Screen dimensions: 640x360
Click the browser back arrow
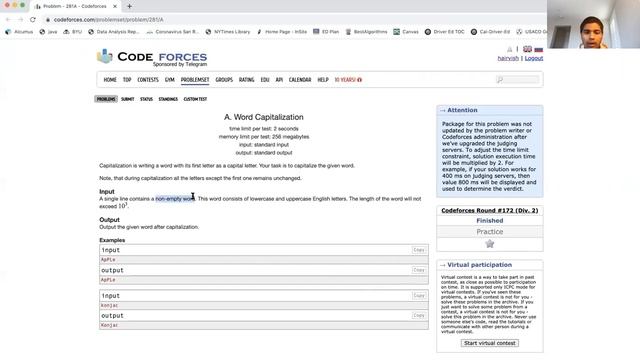point(8,20)
